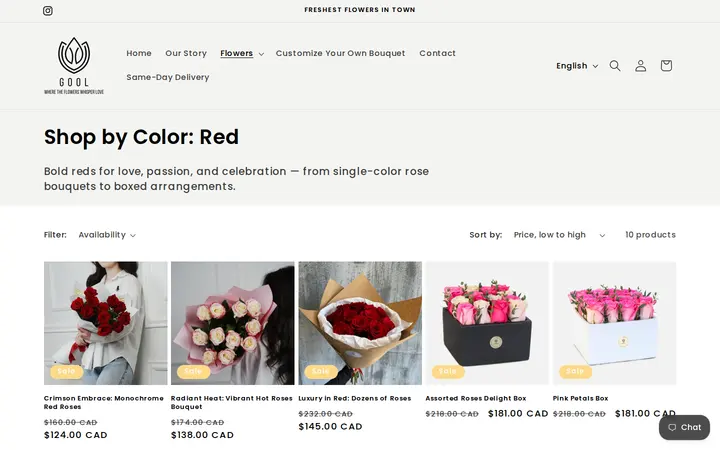This screenshot has height=450, width=720.
Task: Click Shop by Color: Red heading
Action: point(141,137)
